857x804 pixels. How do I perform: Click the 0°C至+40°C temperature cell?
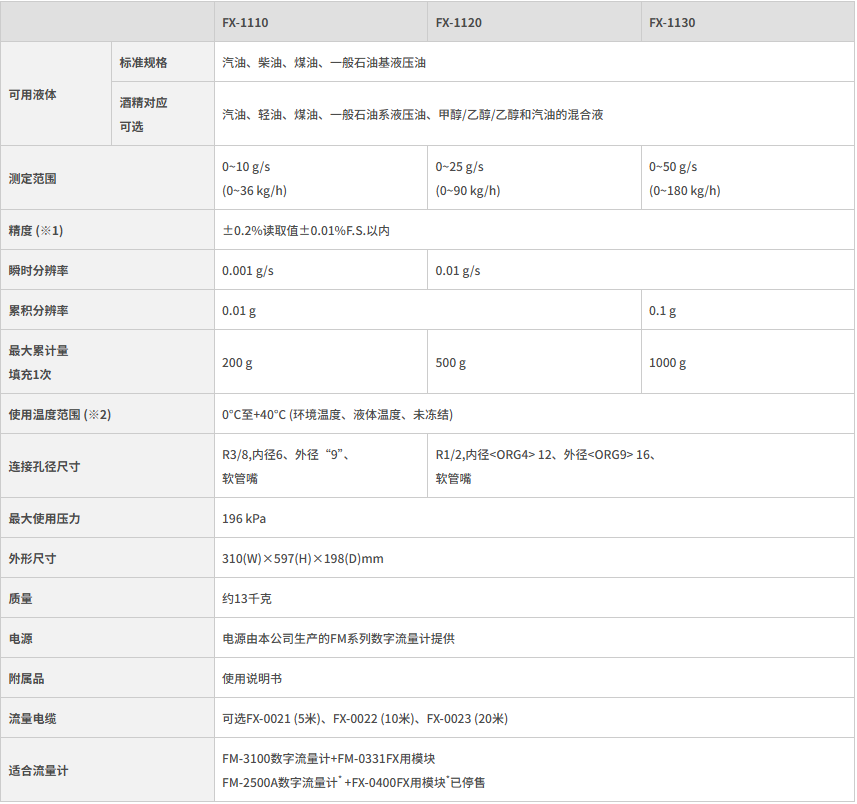534,414
